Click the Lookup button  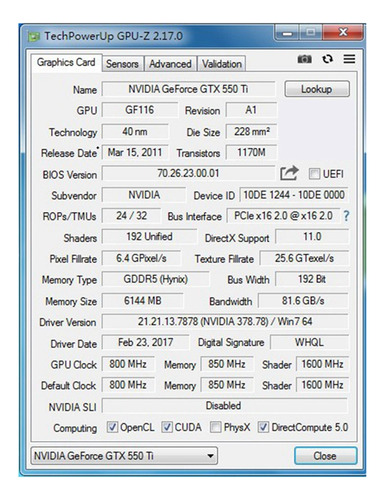(x=317, y=89)
